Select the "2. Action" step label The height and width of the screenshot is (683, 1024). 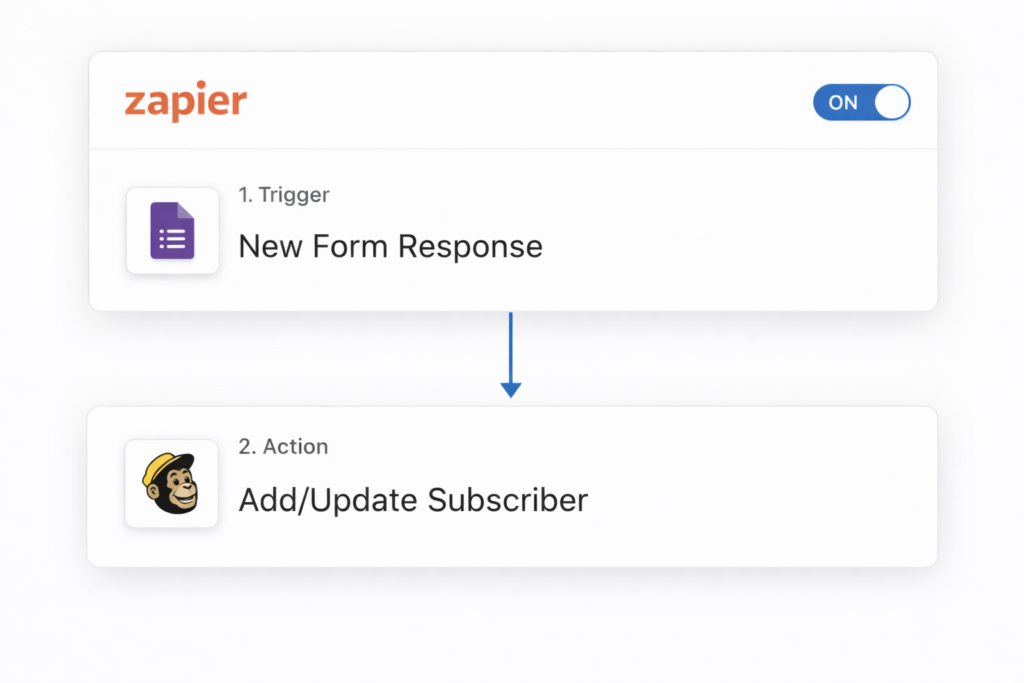[283, 447]
